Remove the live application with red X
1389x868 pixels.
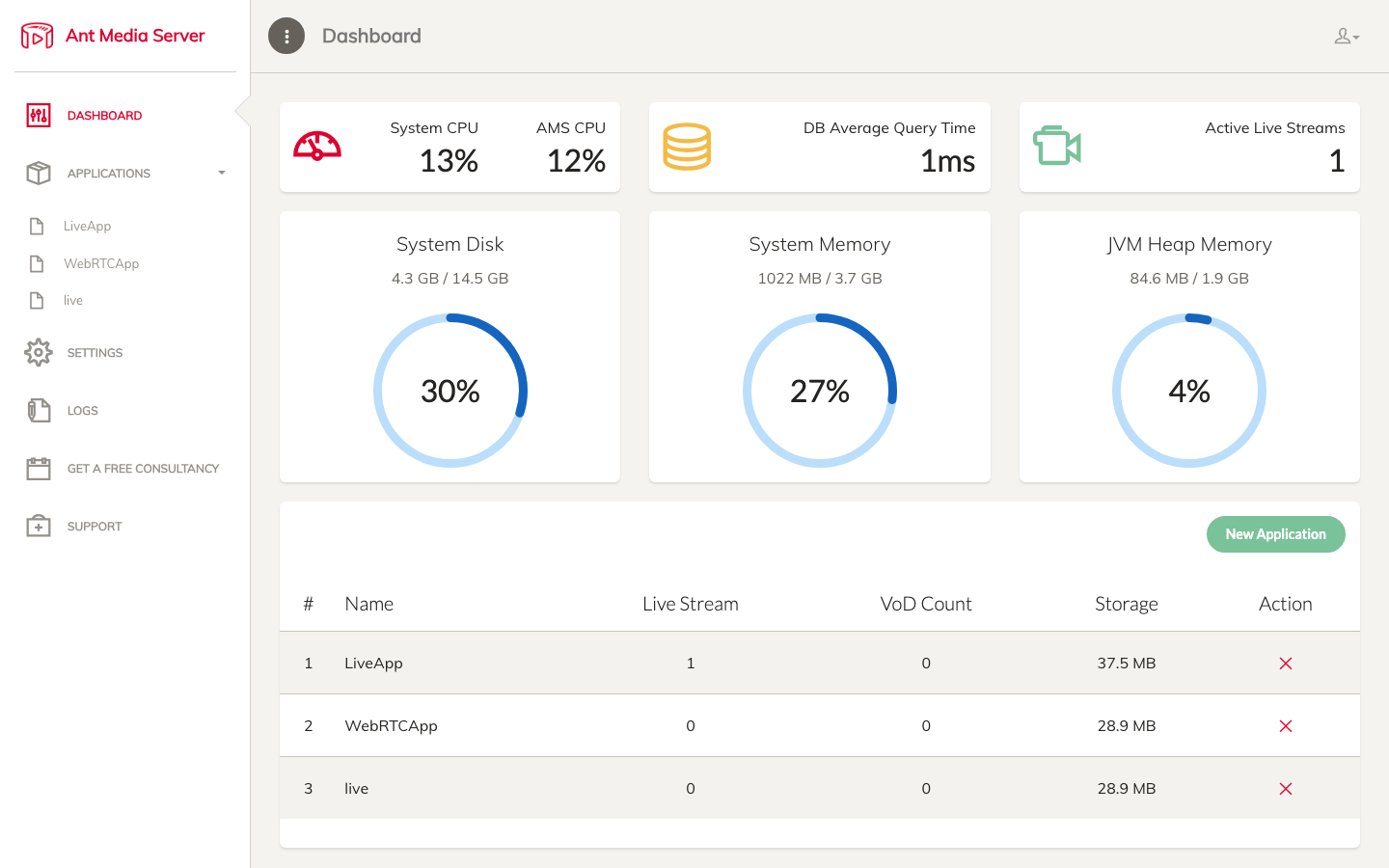(x=1286, y=789)
